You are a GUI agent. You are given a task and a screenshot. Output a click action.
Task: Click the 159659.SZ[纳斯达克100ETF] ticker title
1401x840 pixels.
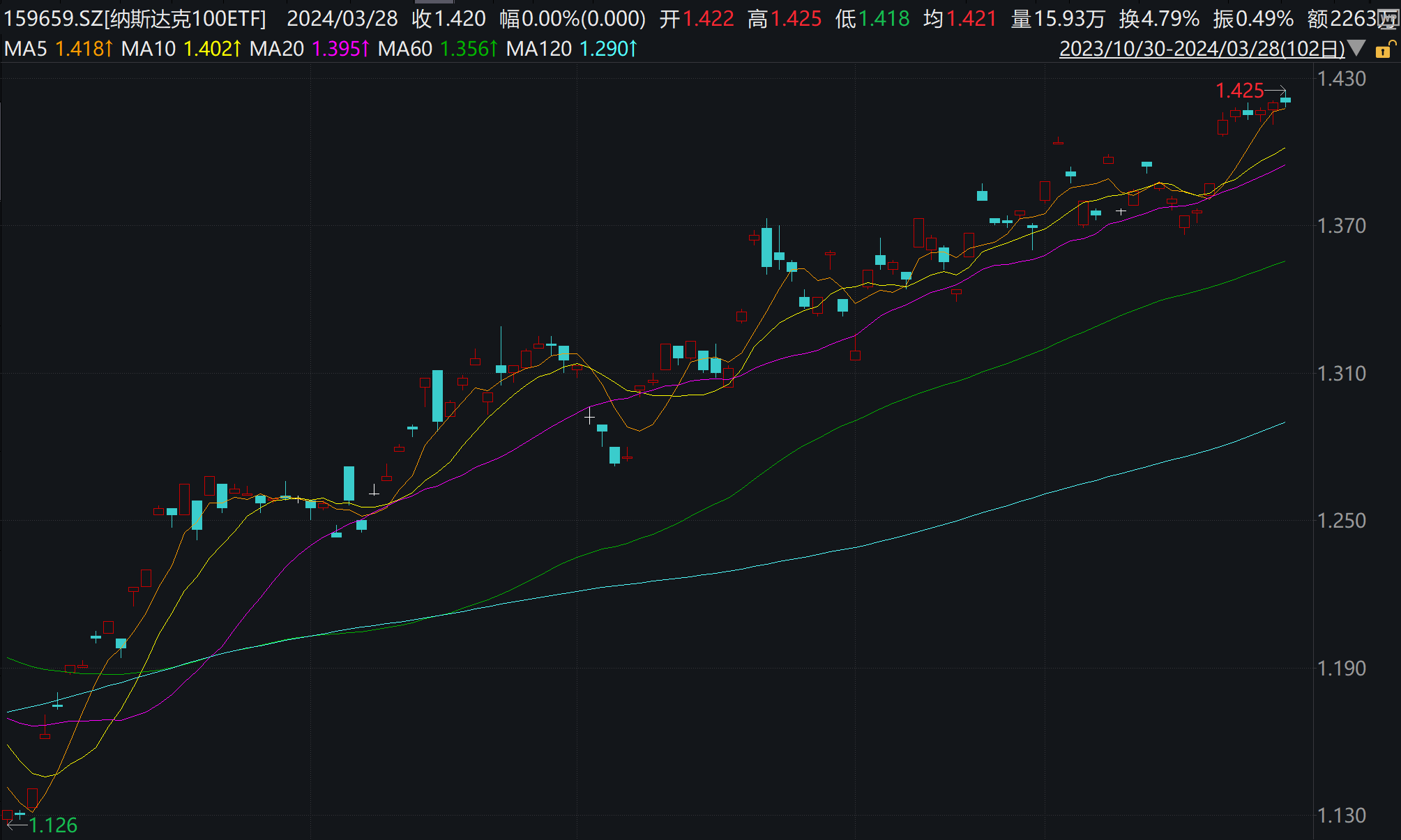click(135, 19)
